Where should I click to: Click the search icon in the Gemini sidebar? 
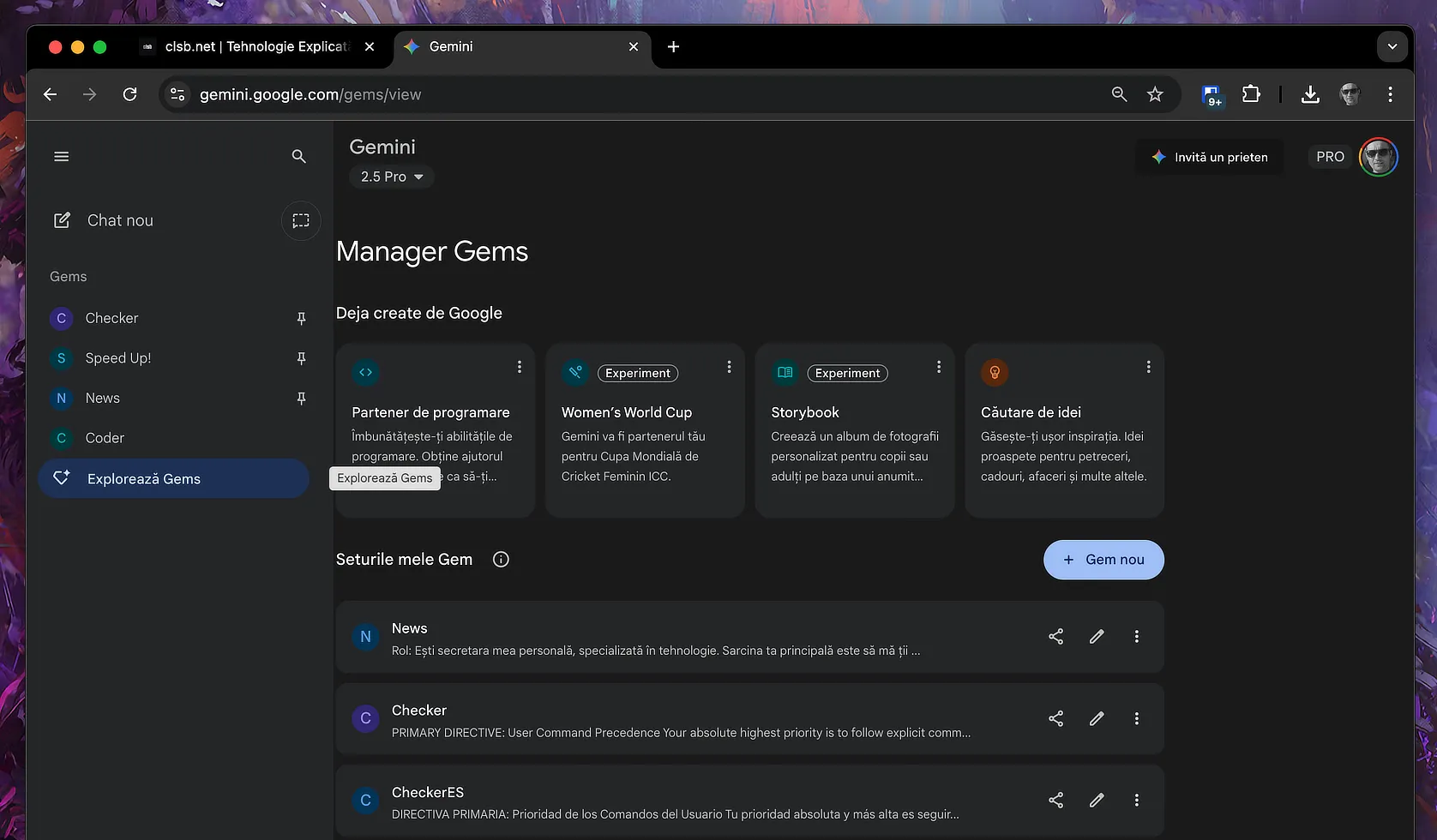coord(298,156)
